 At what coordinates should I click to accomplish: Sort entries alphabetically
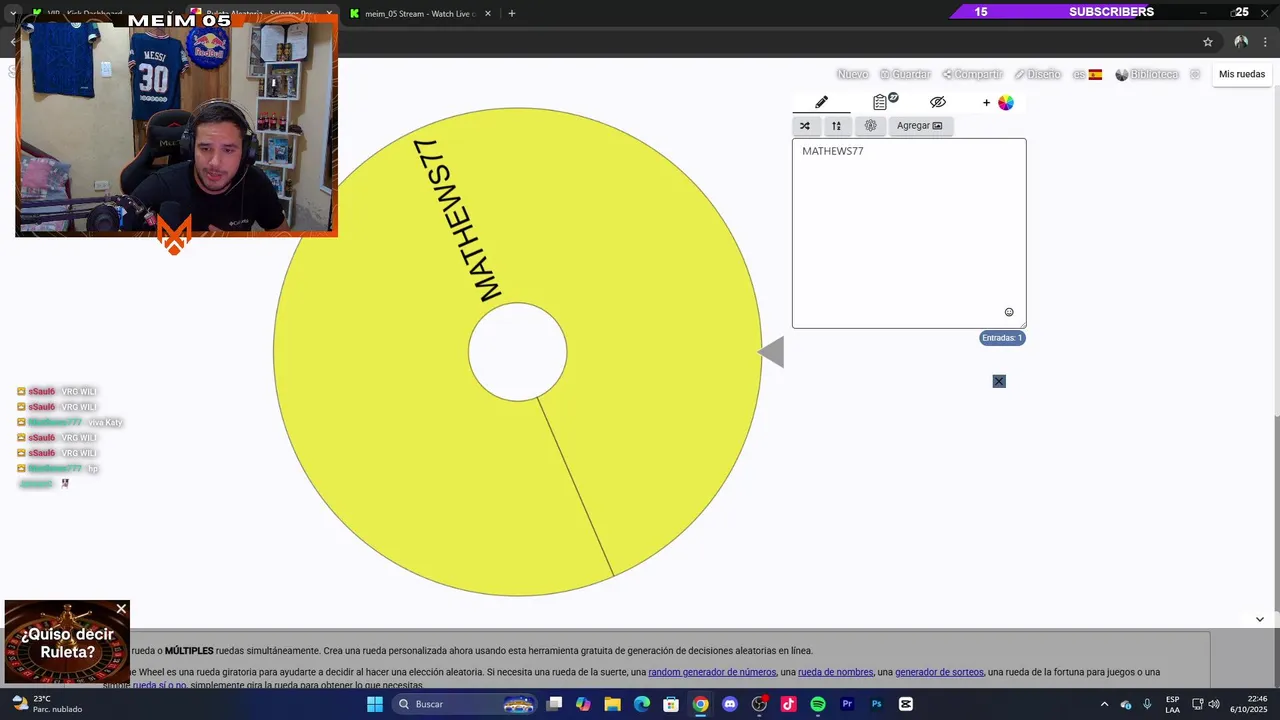click(836, 126)
